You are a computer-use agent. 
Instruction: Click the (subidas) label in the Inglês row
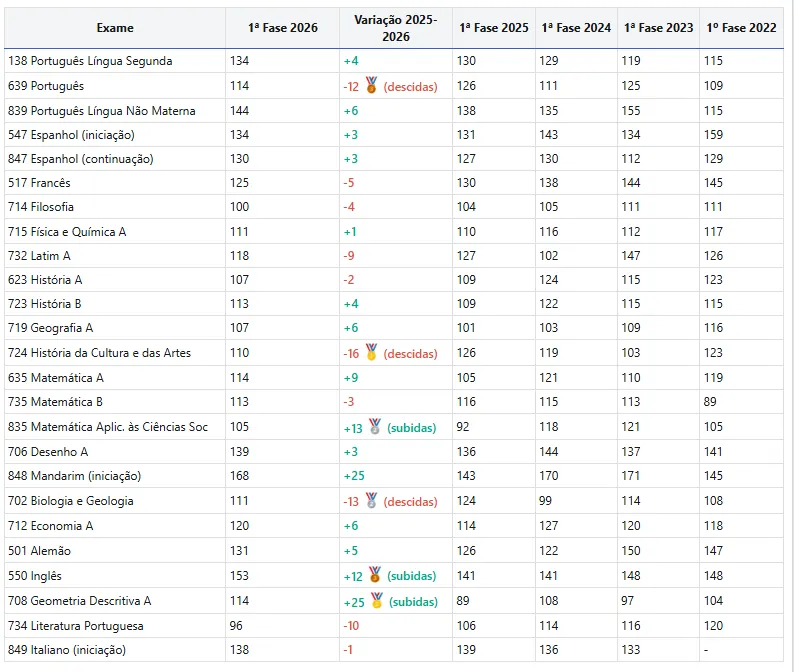point(412,576)
